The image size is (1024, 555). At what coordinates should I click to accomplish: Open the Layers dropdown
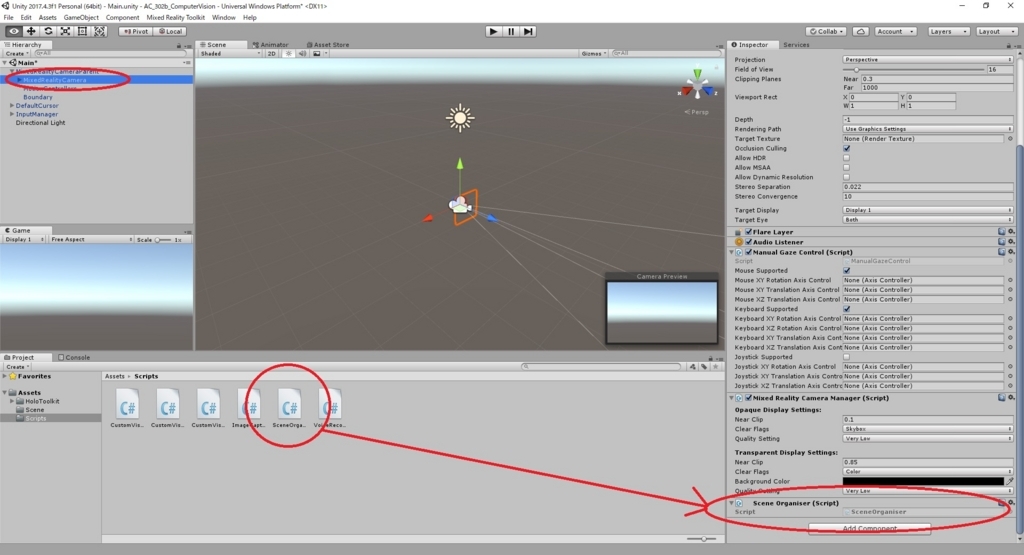click(948, 31)
